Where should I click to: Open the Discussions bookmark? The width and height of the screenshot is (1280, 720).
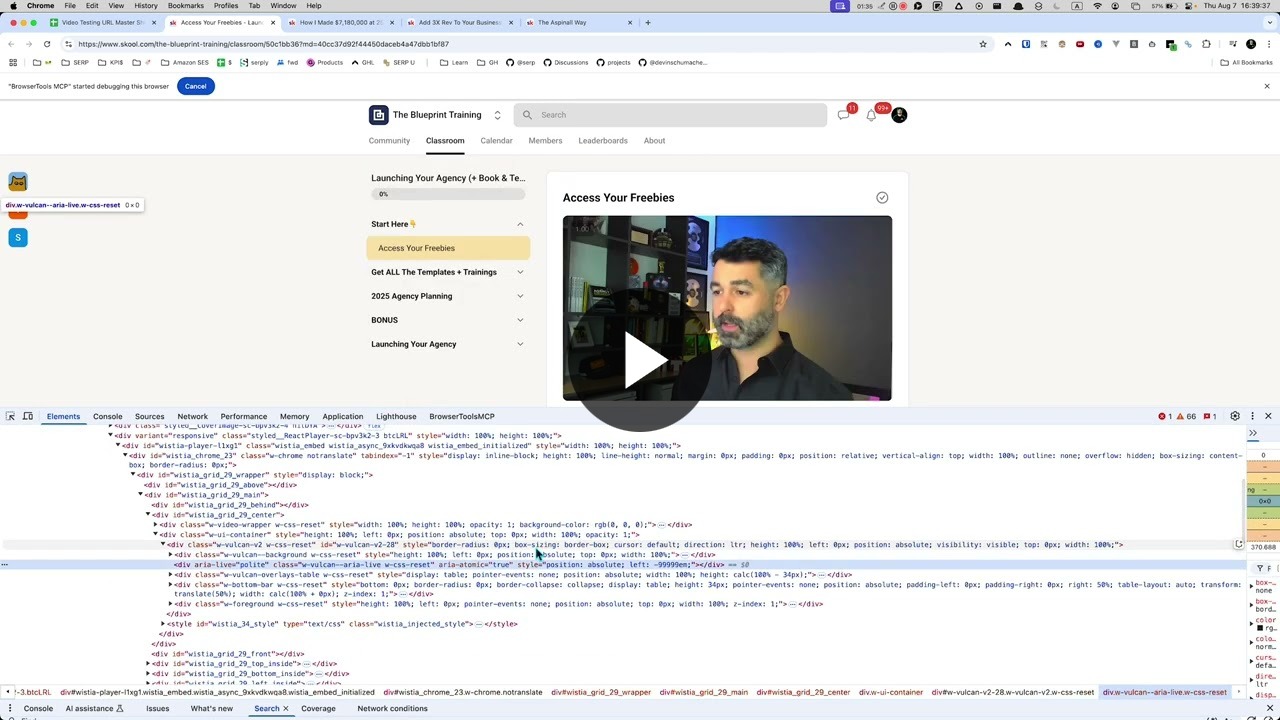click(566, 62)
